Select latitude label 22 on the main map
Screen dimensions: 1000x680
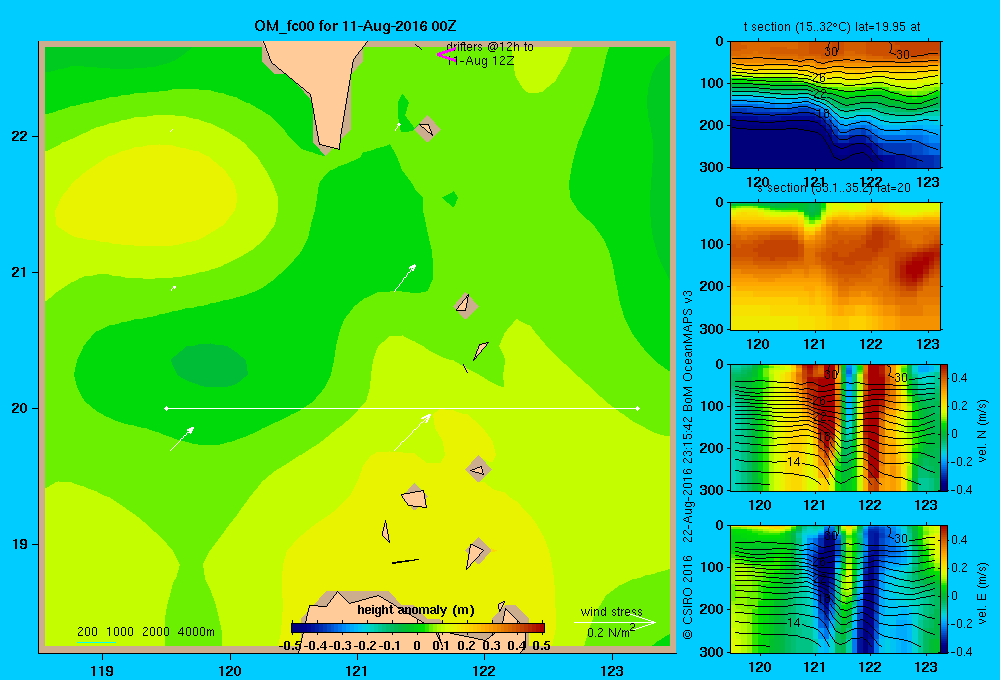click(x=20, y=136)
